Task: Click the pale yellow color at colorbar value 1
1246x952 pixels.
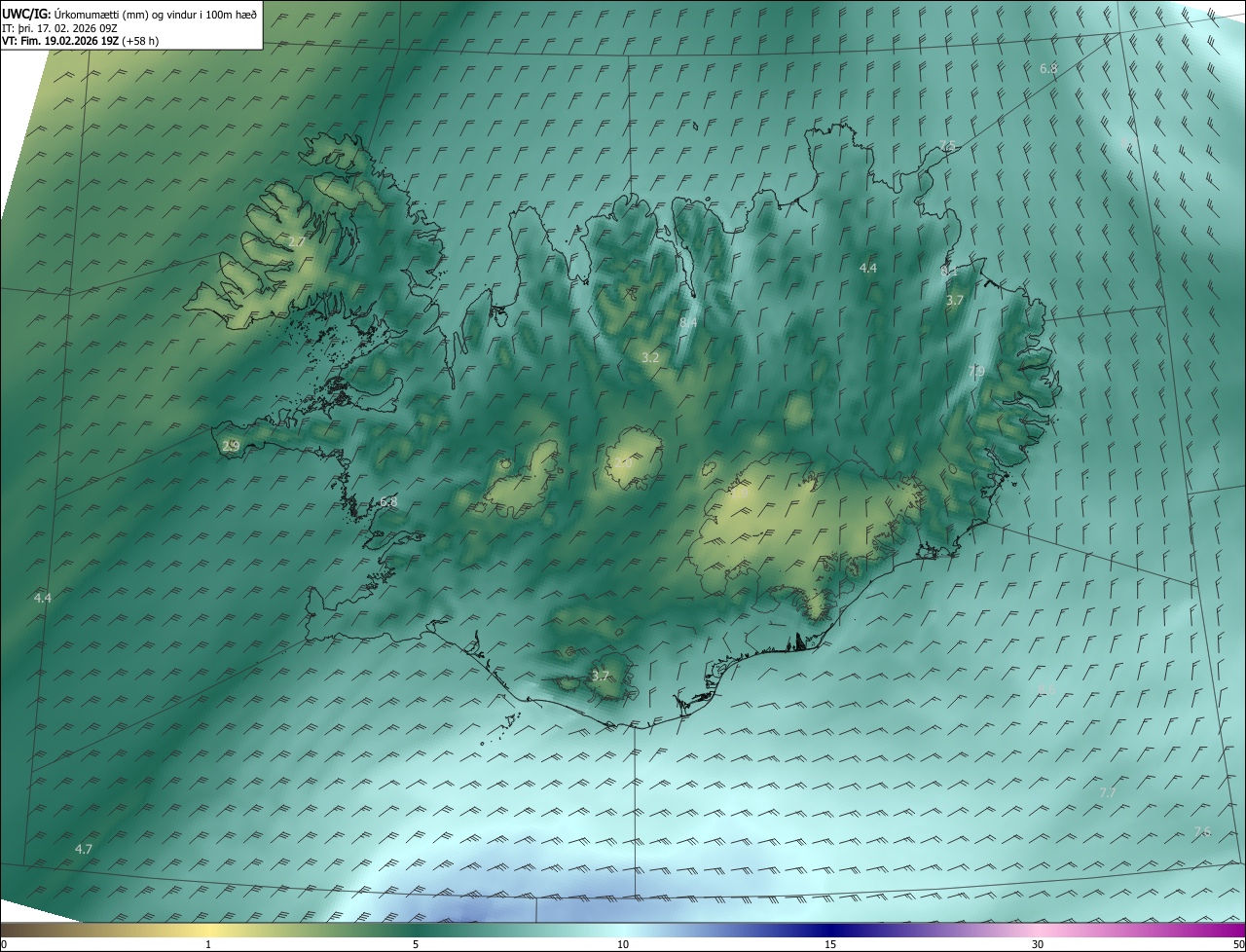Action: click(x=208, y=930)
